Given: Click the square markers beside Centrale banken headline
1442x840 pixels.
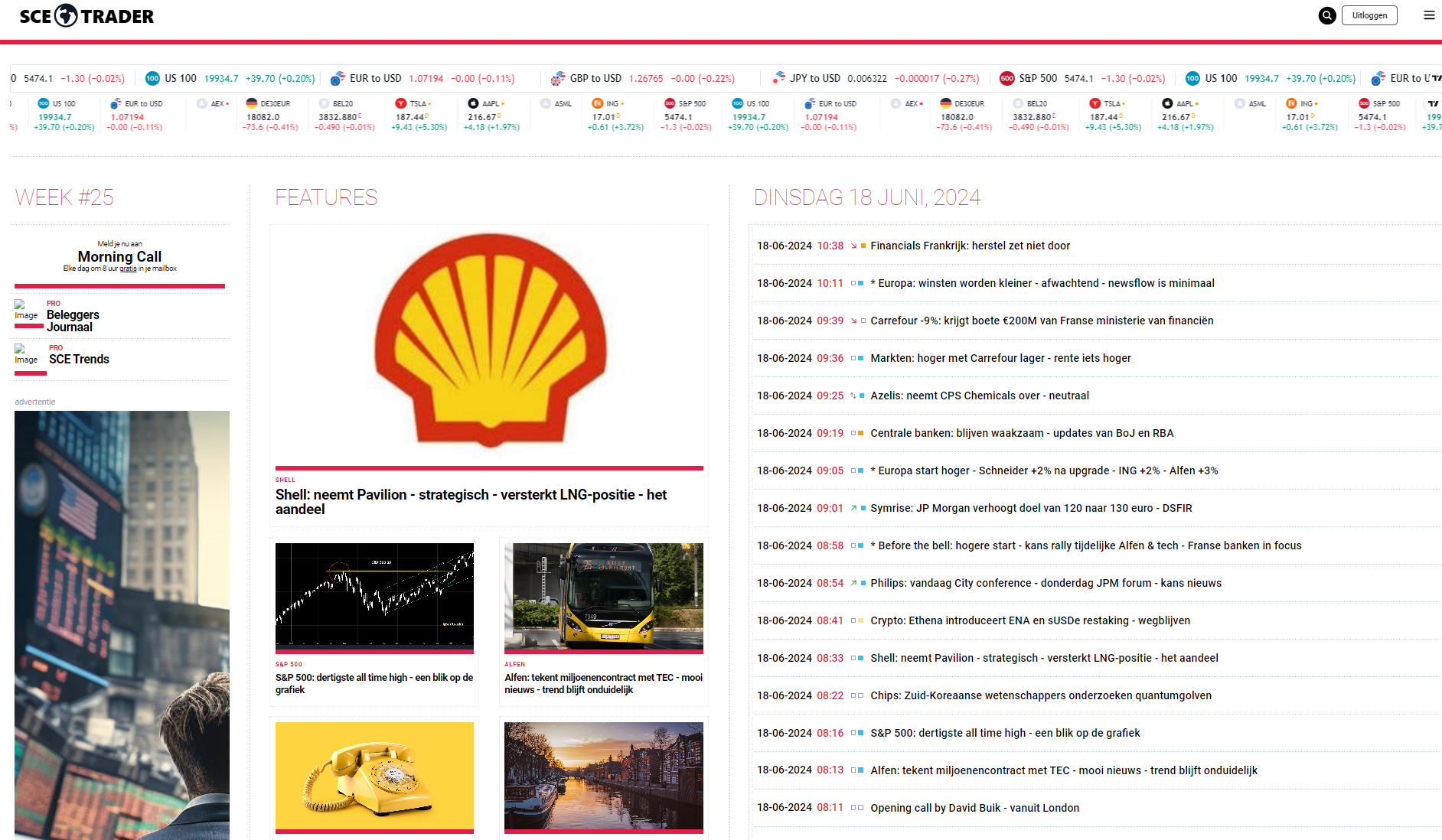Looking at the screenshot, I should click(x=857, y=433).
